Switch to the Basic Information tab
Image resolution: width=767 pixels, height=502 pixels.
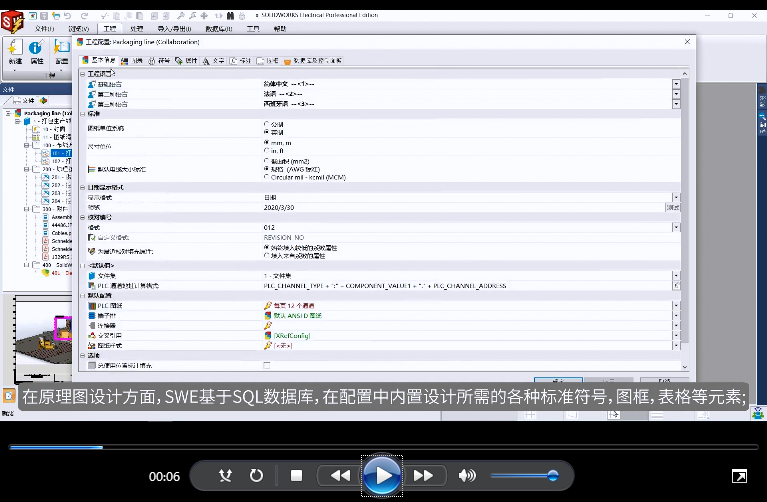[99, 60]
